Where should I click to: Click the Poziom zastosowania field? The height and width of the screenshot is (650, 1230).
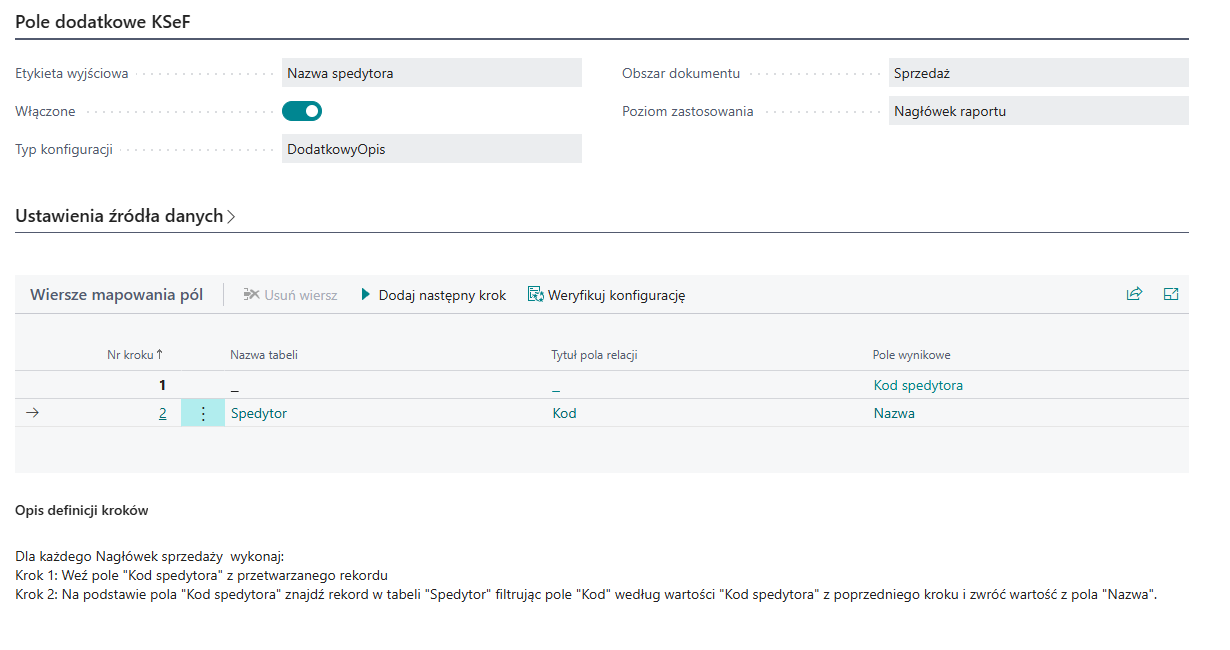tap(1037, 111)
